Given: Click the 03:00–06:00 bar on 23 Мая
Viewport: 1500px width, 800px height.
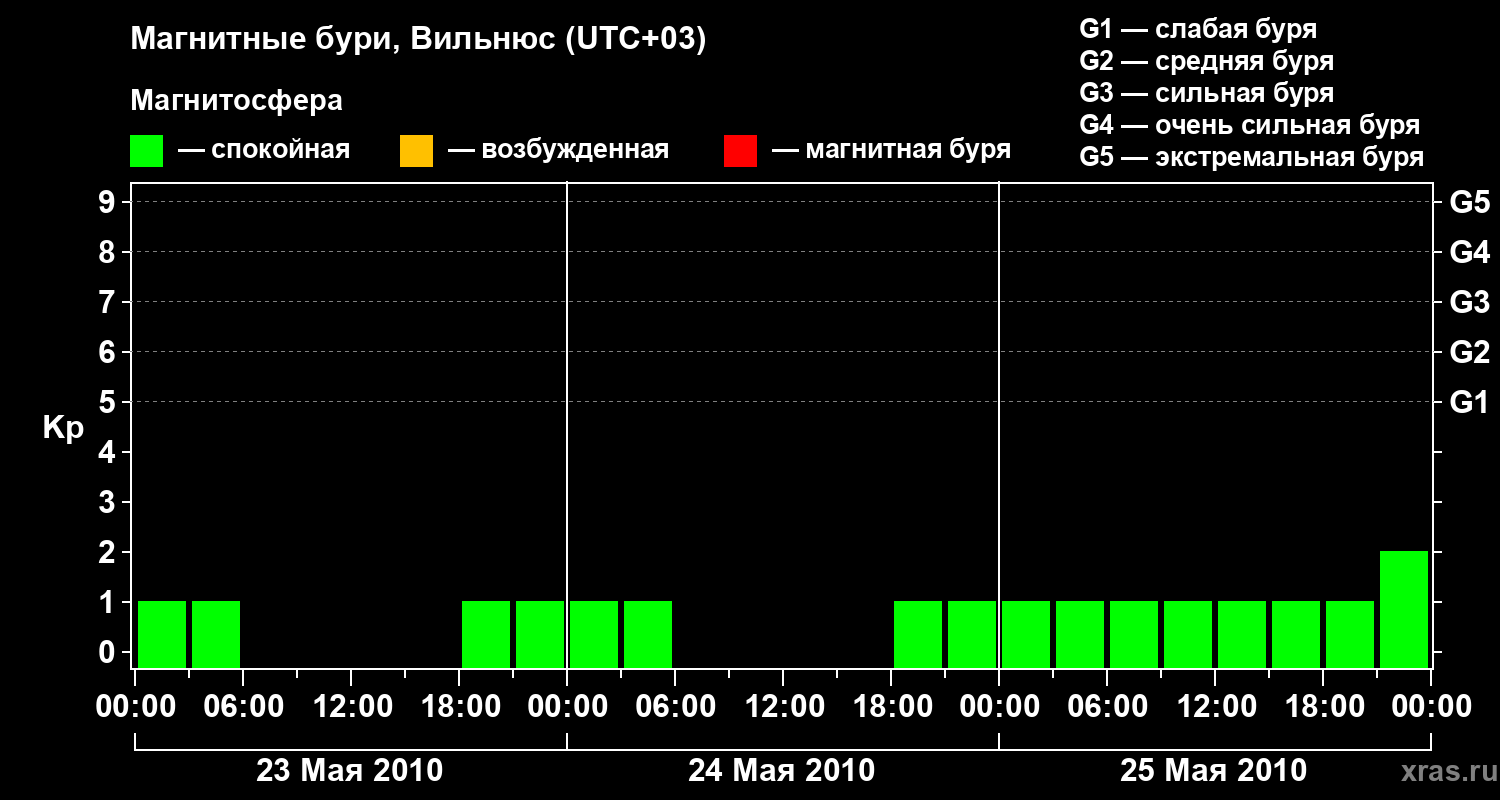Looking at the screenshot, I should [216, 634].
